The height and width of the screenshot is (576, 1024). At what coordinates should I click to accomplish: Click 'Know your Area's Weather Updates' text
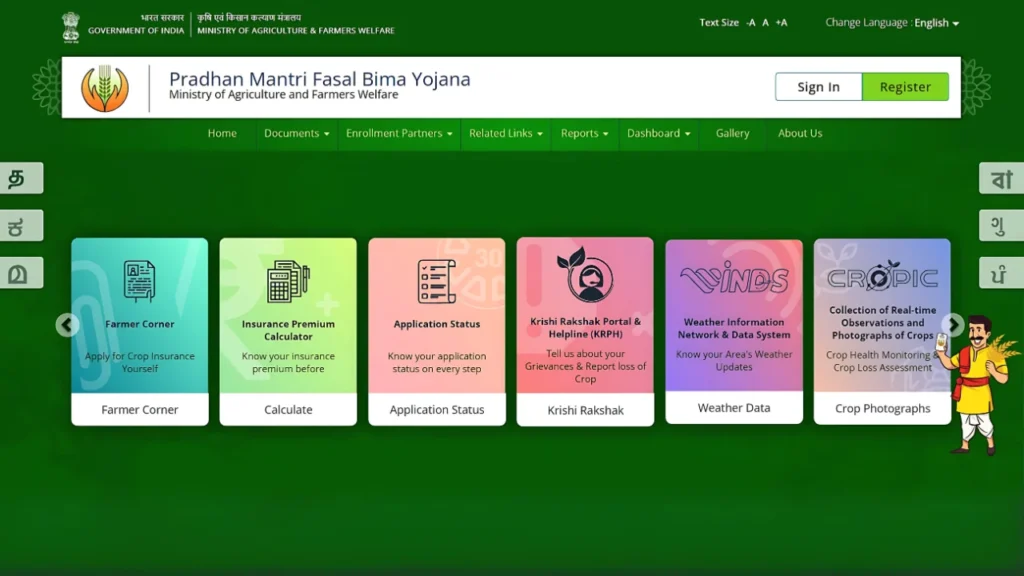coord(734,360)
